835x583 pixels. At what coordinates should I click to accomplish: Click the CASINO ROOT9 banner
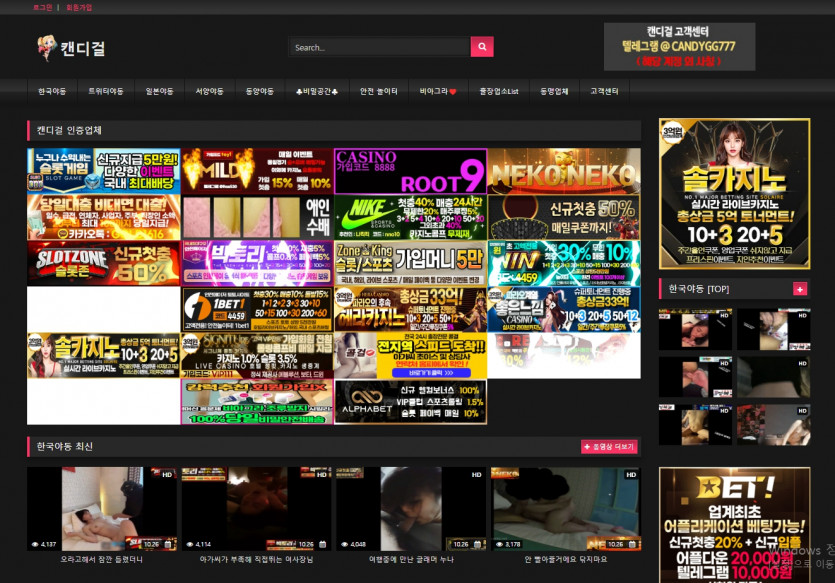point(410,171)
